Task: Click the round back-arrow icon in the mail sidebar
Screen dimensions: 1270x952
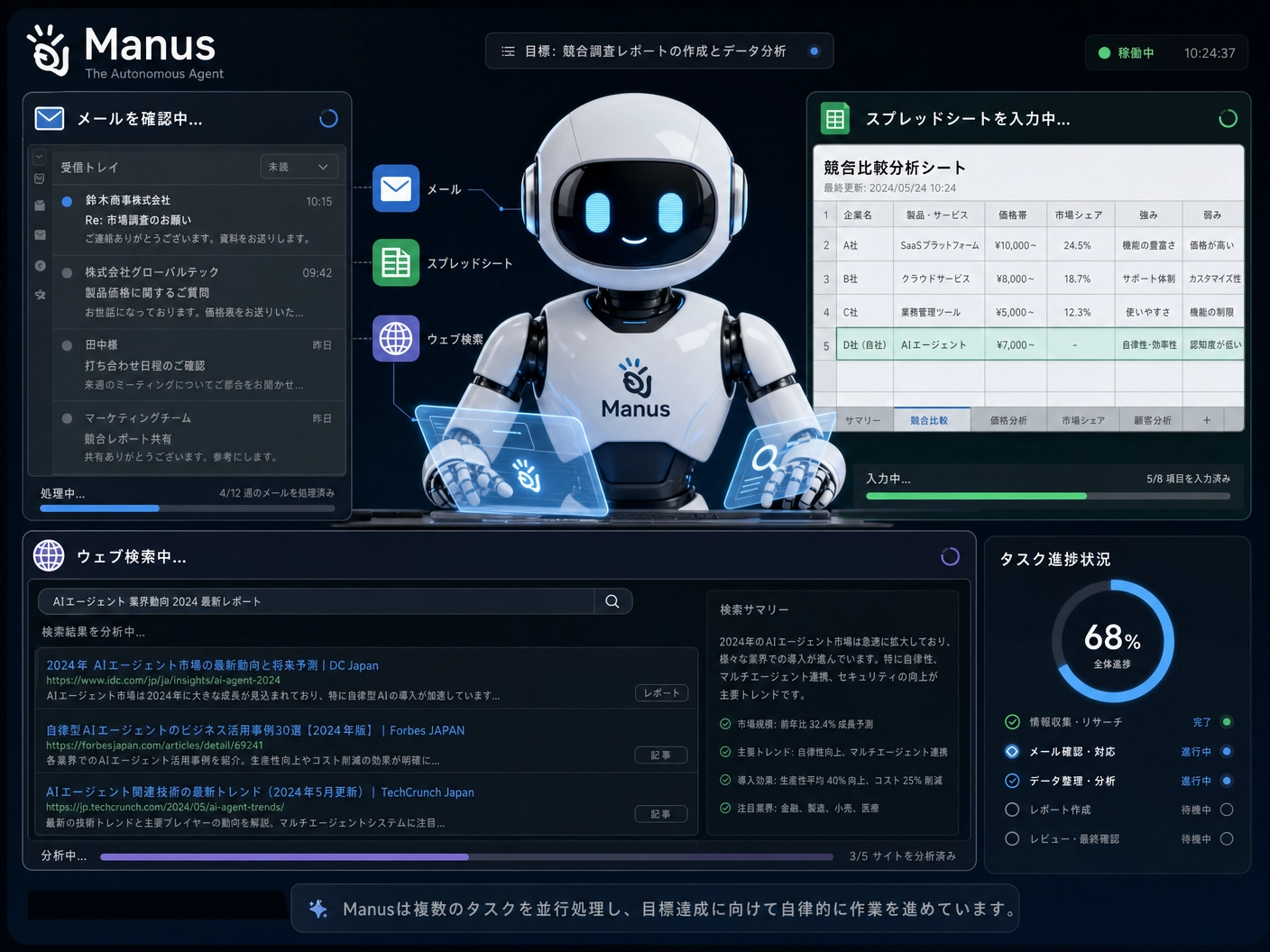Action: point(40,265)
